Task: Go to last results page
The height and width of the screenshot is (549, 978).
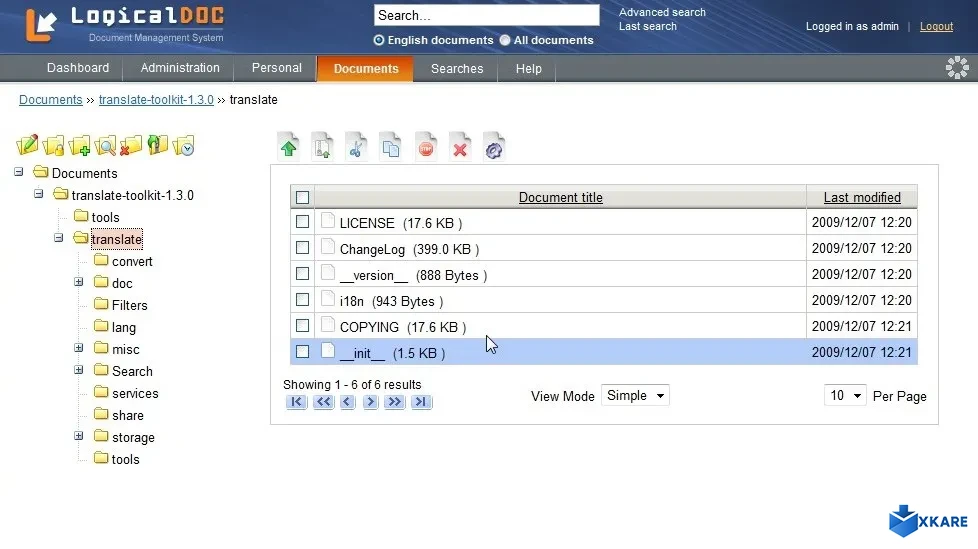Action: click(422, 402)
